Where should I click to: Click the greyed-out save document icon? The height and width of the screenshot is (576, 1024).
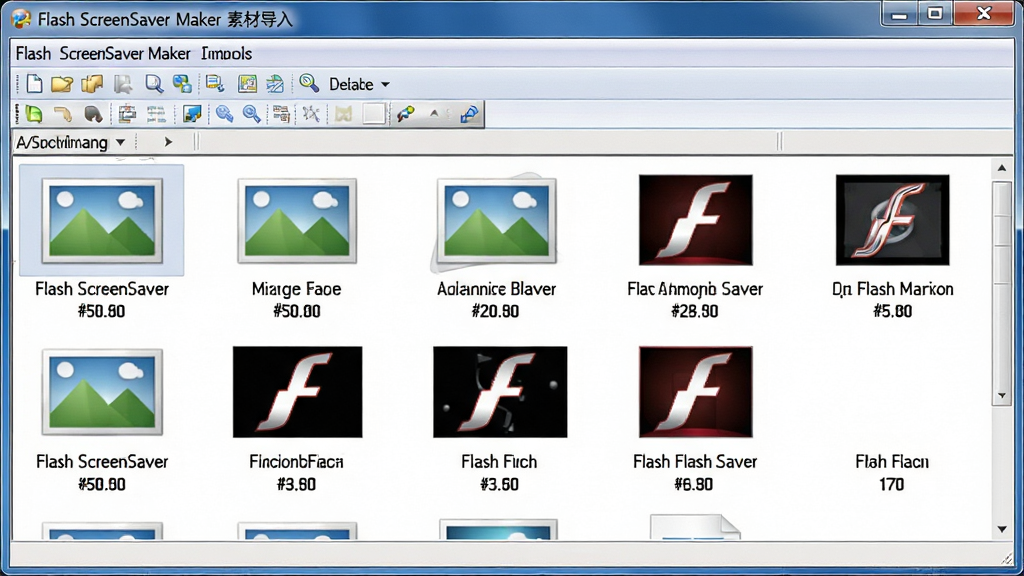[x=123, y=84]
